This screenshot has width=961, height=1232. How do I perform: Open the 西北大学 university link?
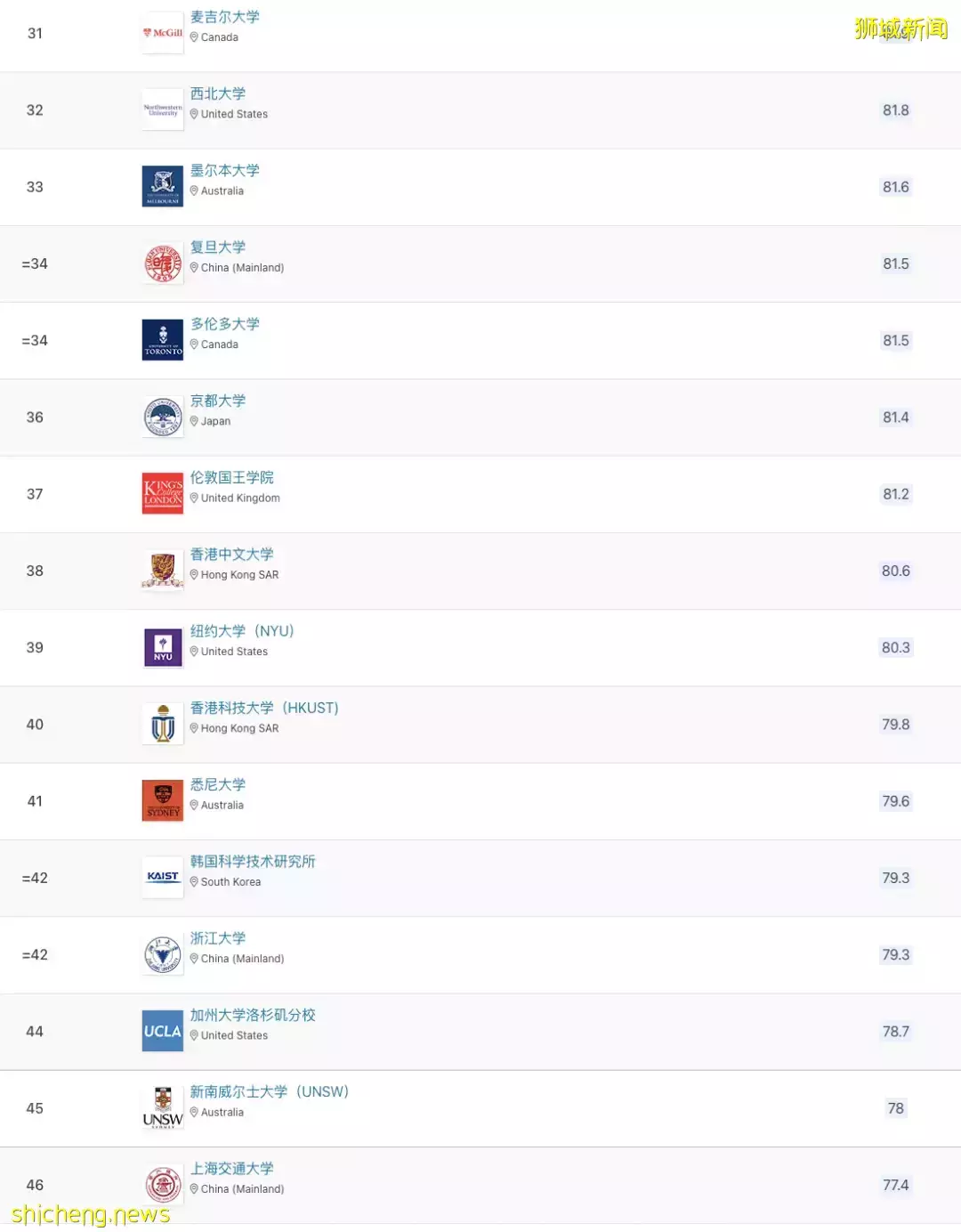click(218, 94)
